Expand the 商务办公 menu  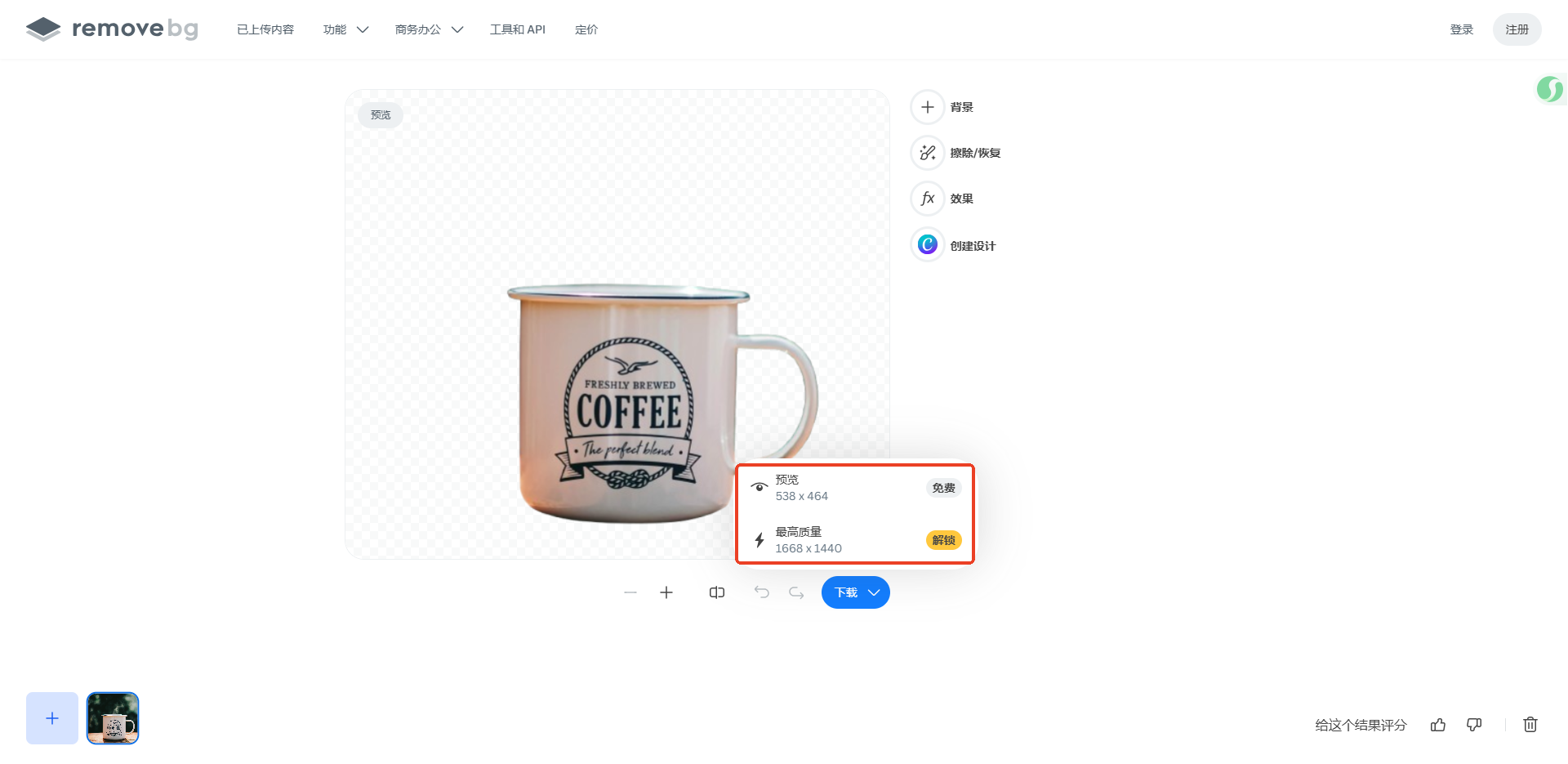tap(429, 29)
